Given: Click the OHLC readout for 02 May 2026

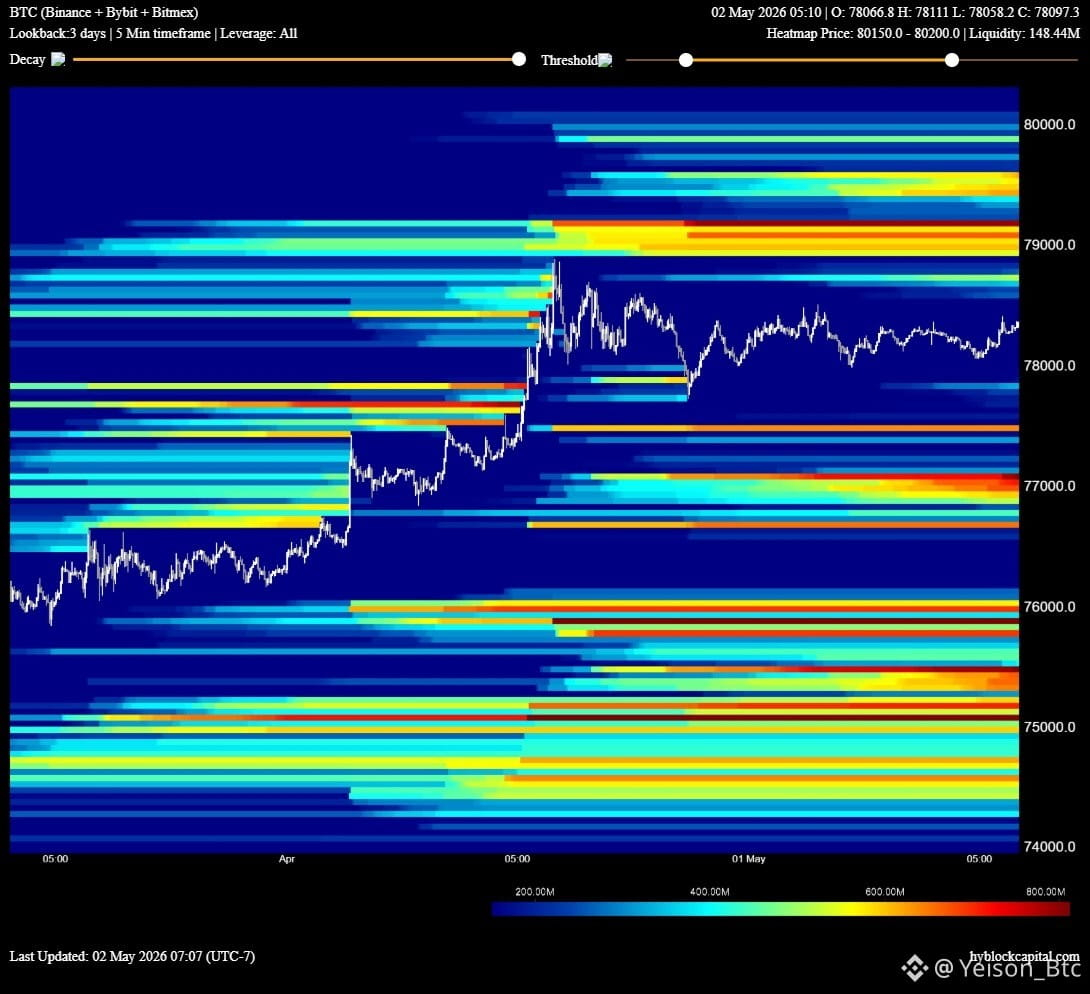Looking at the screenshot, I should [895, 13].
